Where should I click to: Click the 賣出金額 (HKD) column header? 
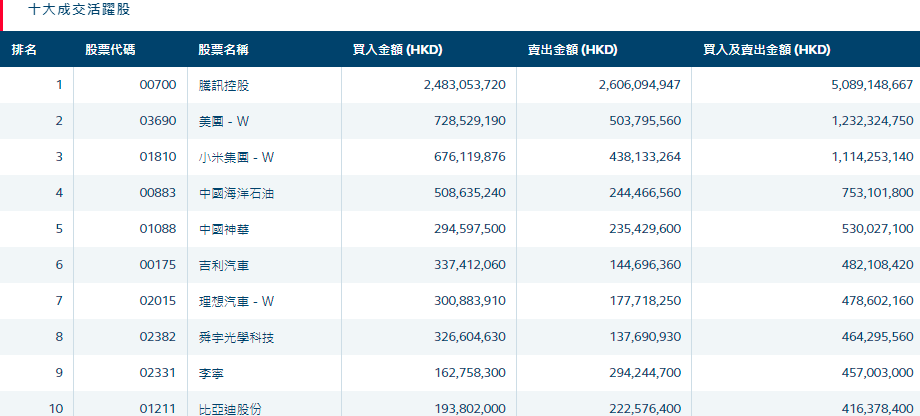click(x=573, y=50)
